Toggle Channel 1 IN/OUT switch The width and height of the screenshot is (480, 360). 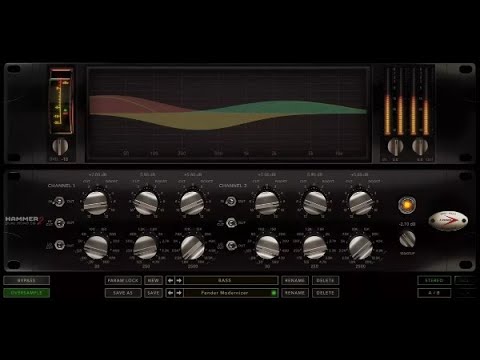[60, 201]
